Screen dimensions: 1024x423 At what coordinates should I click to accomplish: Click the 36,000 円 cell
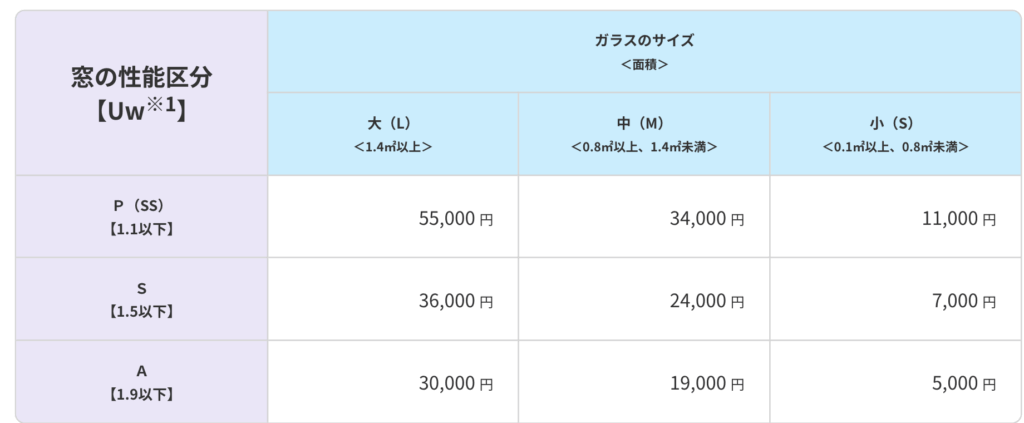[x=456, y=300]
